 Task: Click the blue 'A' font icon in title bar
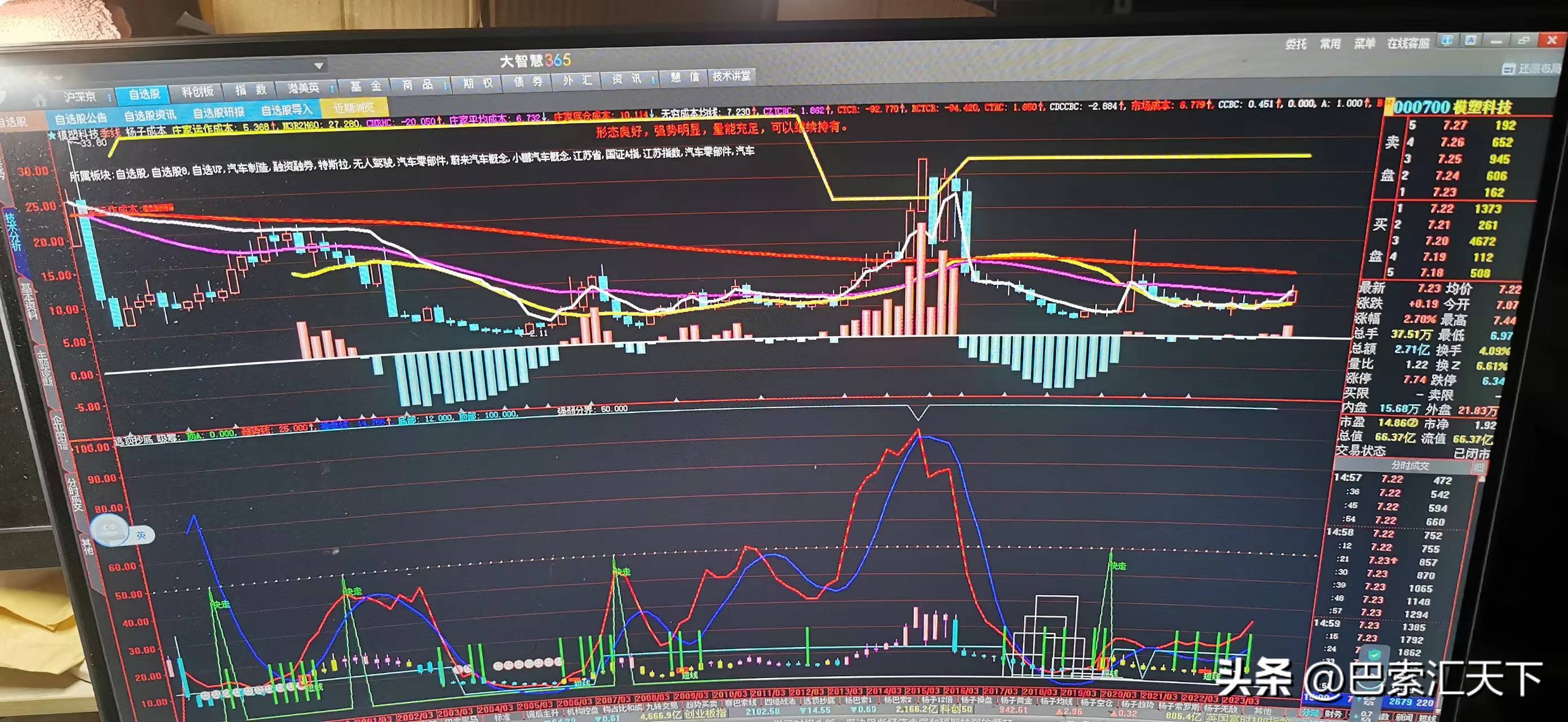point(1470,40)
